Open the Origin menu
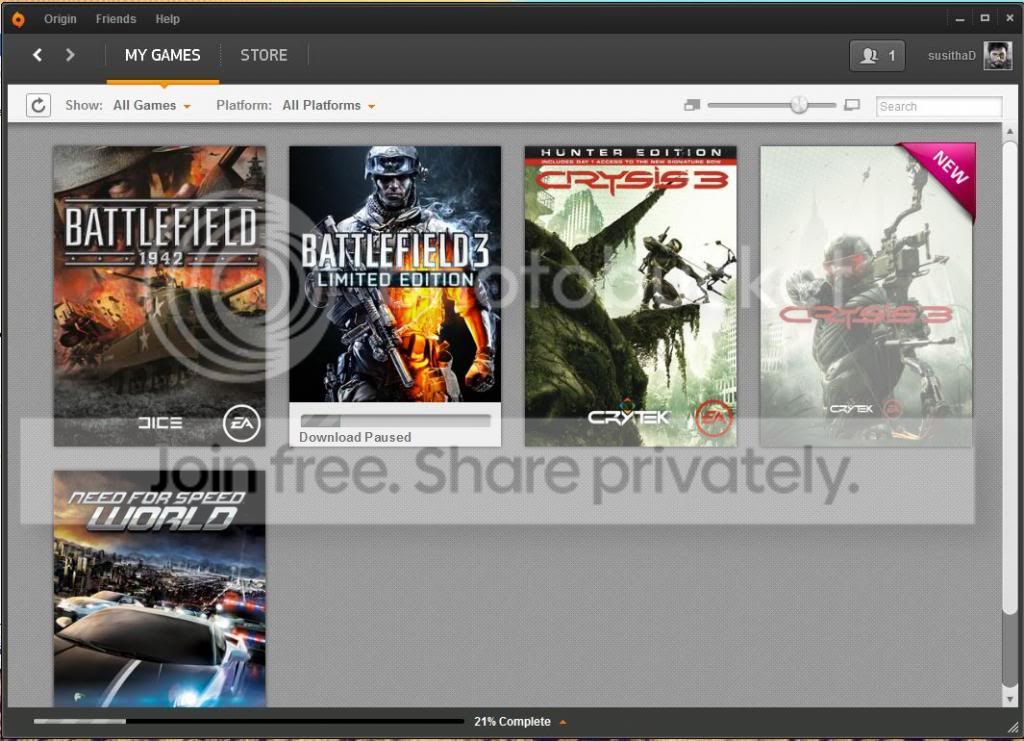This screenshot has width=1024, height=741. point(60,19)
